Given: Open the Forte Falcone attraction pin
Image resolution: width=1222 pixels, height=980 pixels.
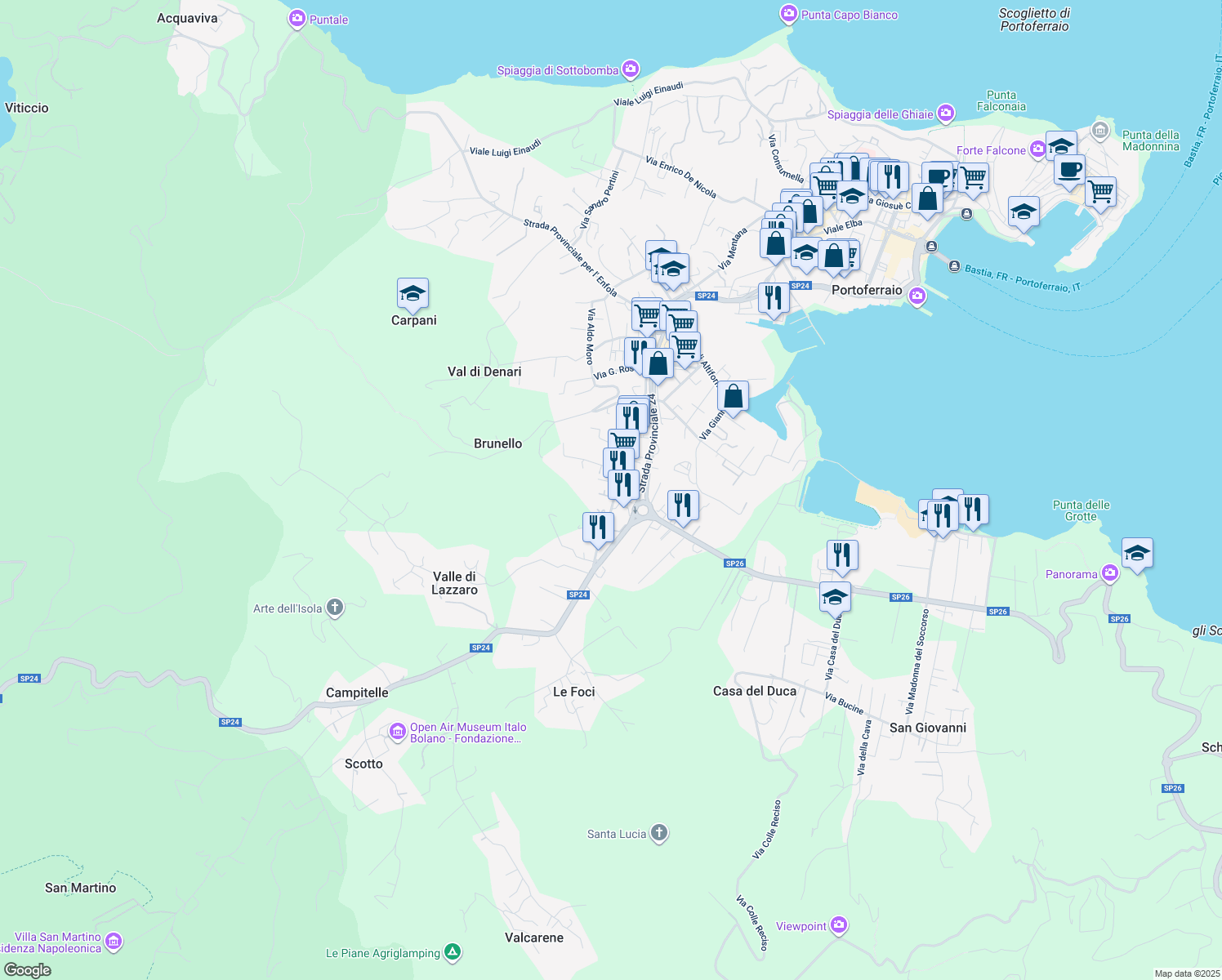Looking at the screenshot, I should (x=1037, y=149).
